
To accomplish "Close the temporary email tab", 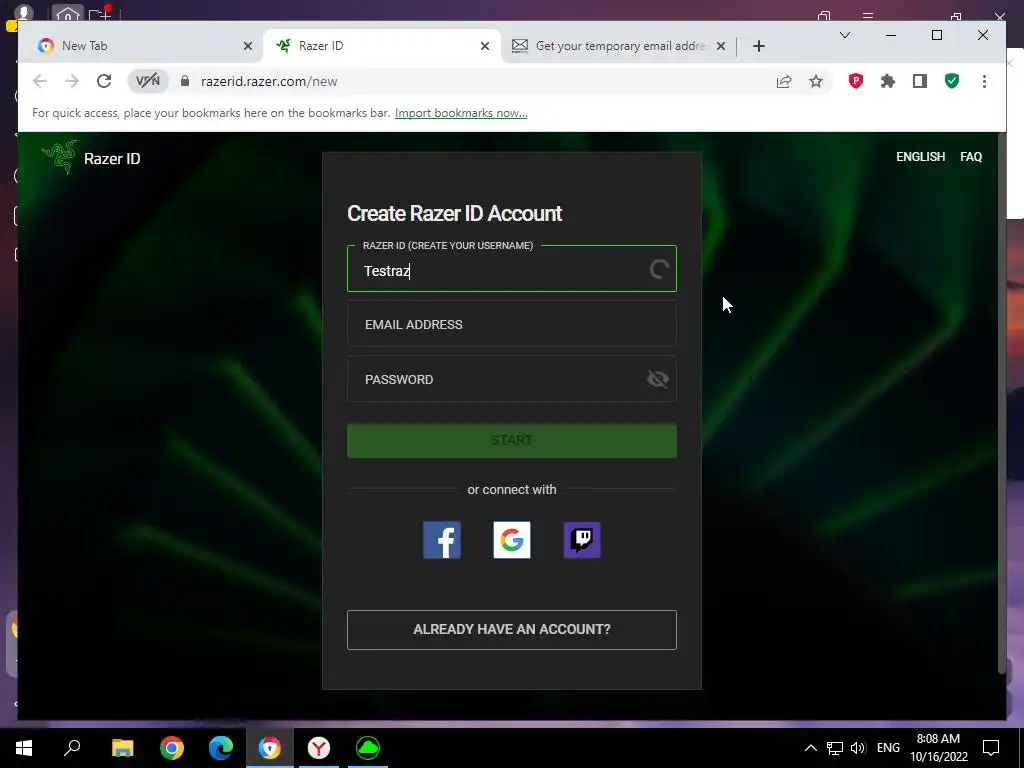I will click(720, 46).
